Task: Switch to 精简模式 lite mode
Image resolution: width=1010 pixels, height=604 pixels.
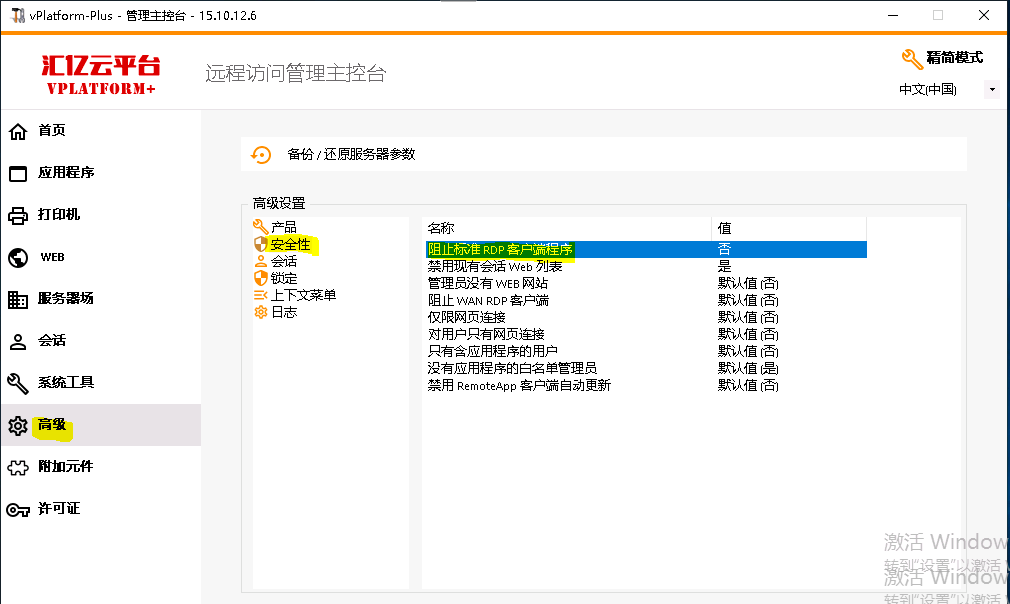Action: click(942, 58)
